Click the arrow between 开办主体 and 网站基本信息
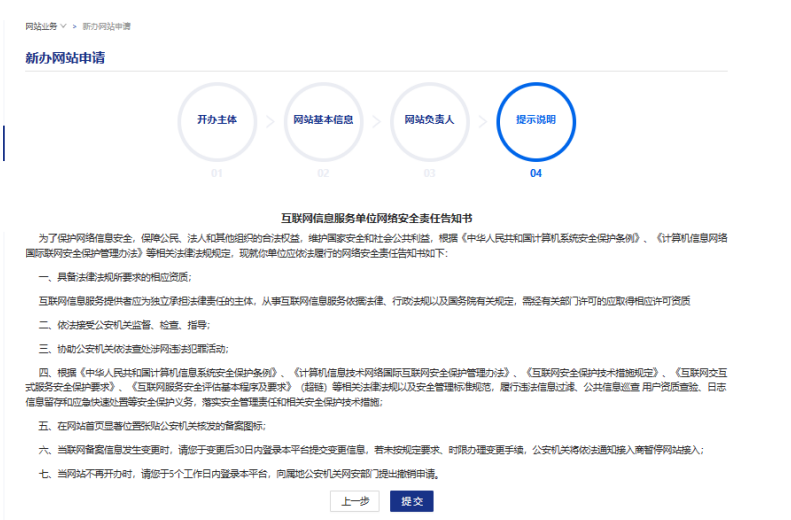The width and height of the screenshot is (791, 520). point(270,121)
